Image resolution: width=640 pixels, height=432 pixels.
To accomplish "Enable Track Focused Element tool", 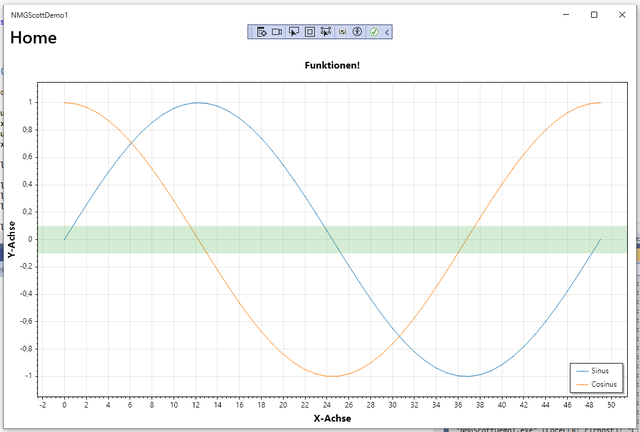I will (326, 32).
